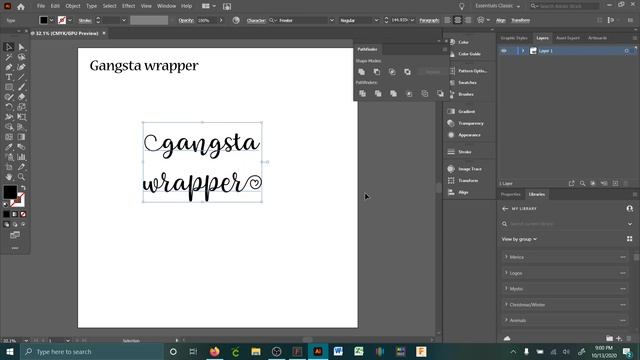Select the Eraser tool

click(21, 97)
